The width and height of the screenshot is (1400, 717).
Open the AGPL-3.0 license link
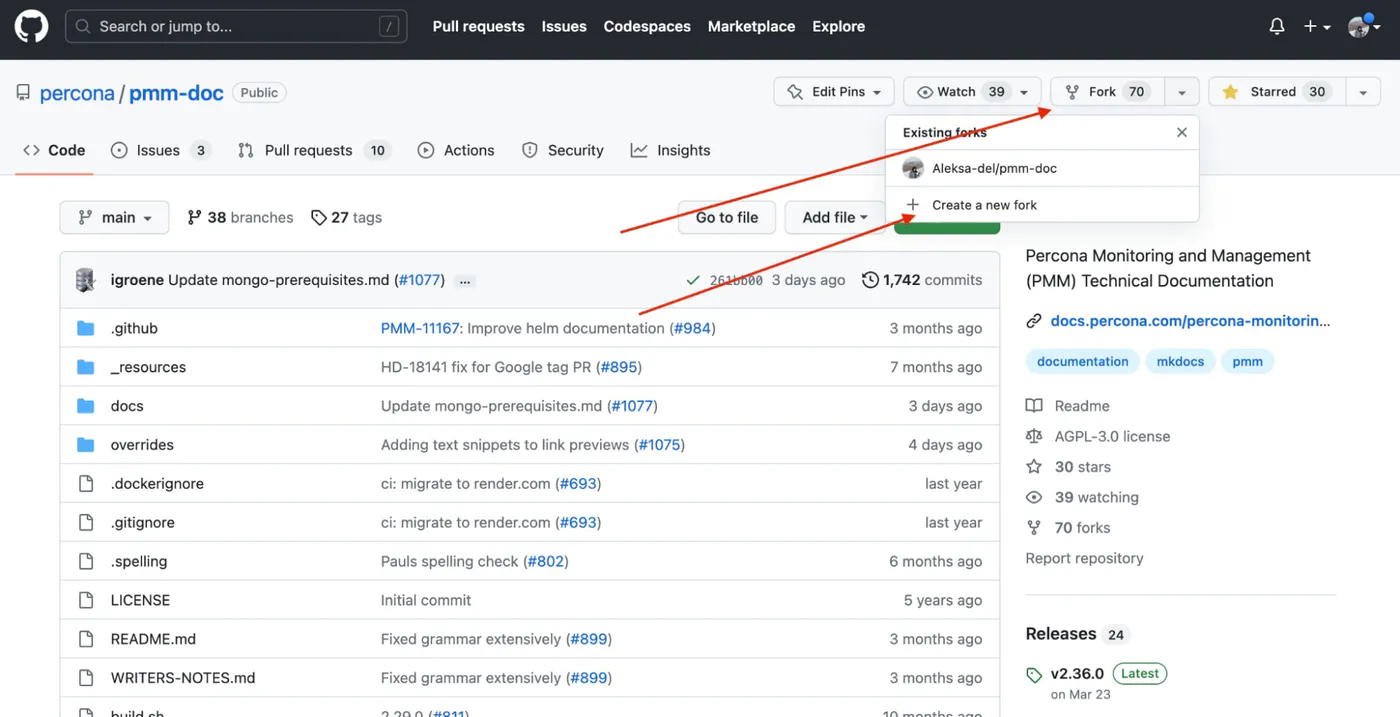(x=1098, y=437)
